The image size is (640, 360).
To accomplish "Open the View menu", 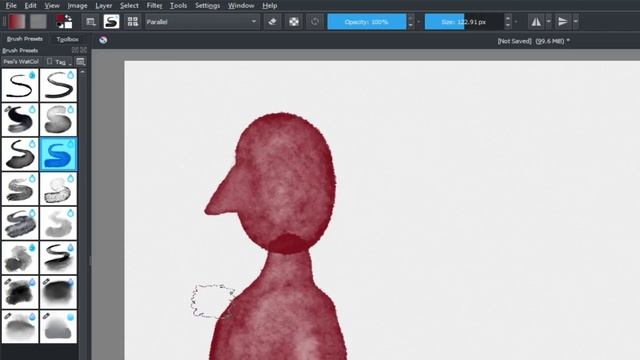I will [x=52, y=5].
